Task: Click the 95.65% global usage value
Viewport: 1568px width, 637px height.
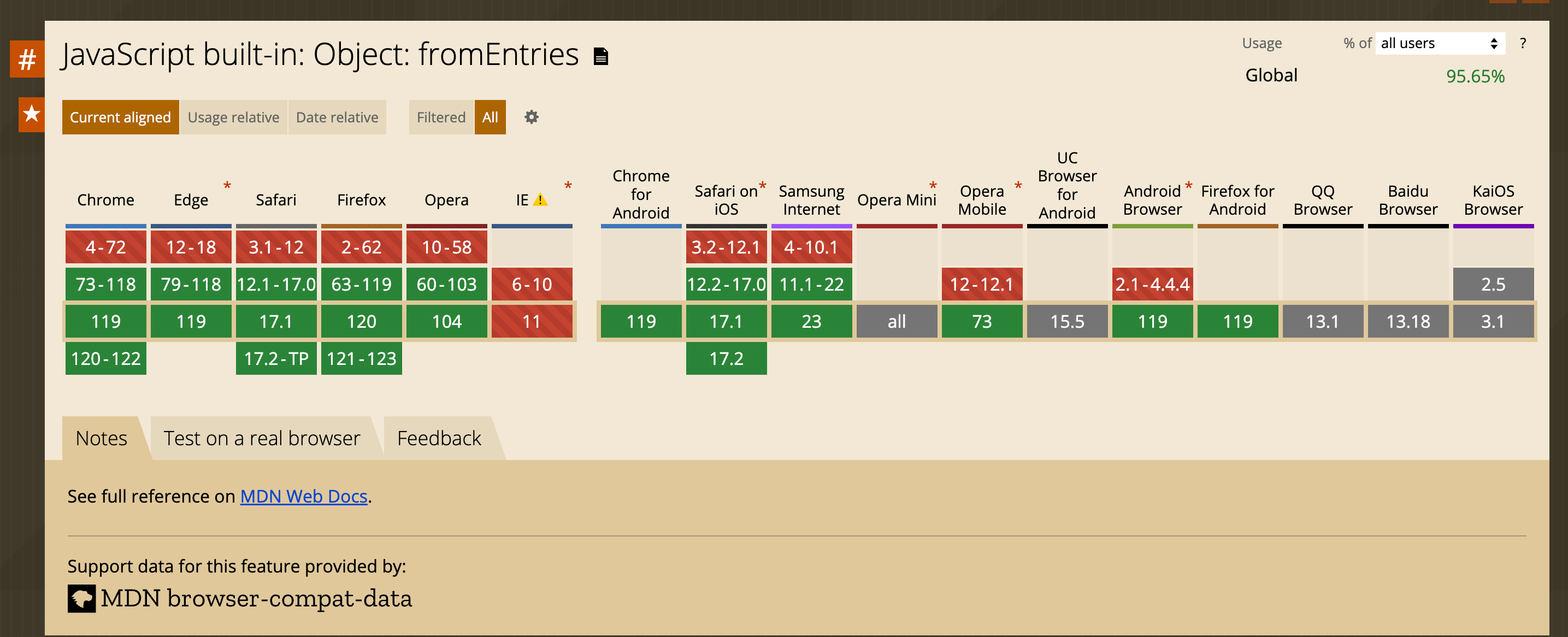Action: [1475, 76]
